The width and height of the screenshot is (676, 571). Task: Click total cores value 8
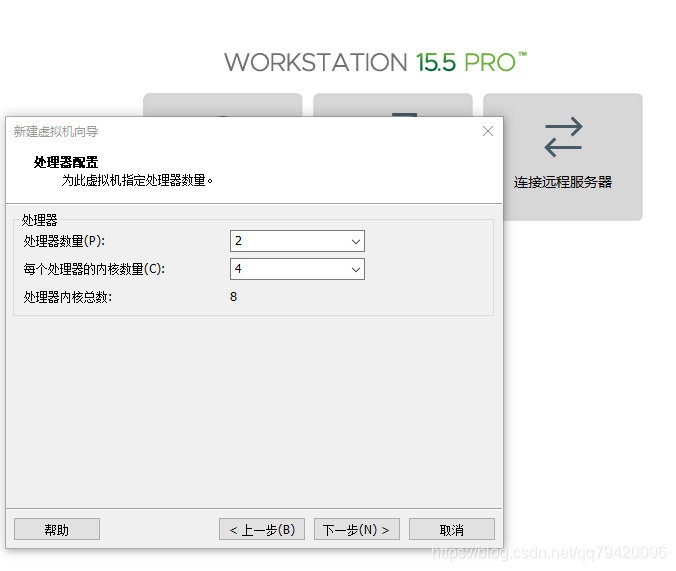(x=233, y=297)
